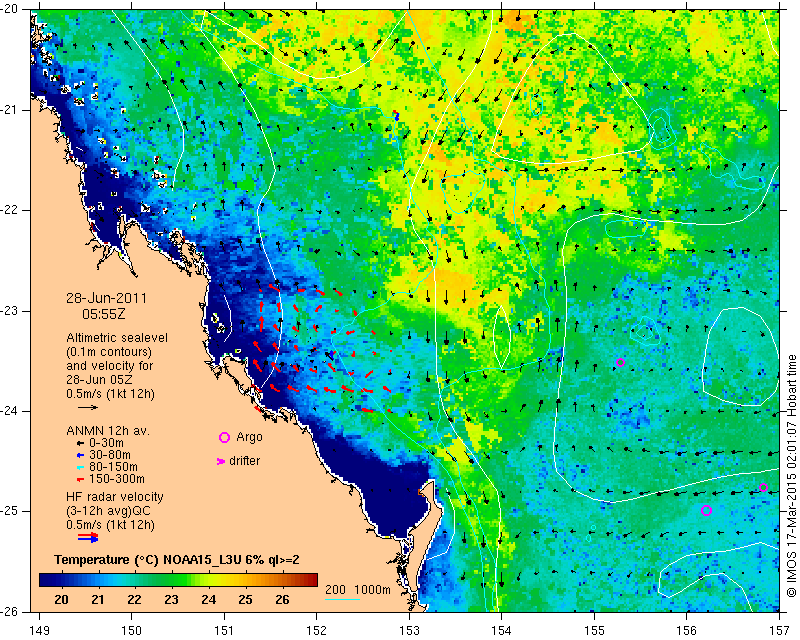
Task: Click the longitude axis label '149'
Action: [39, 631]
